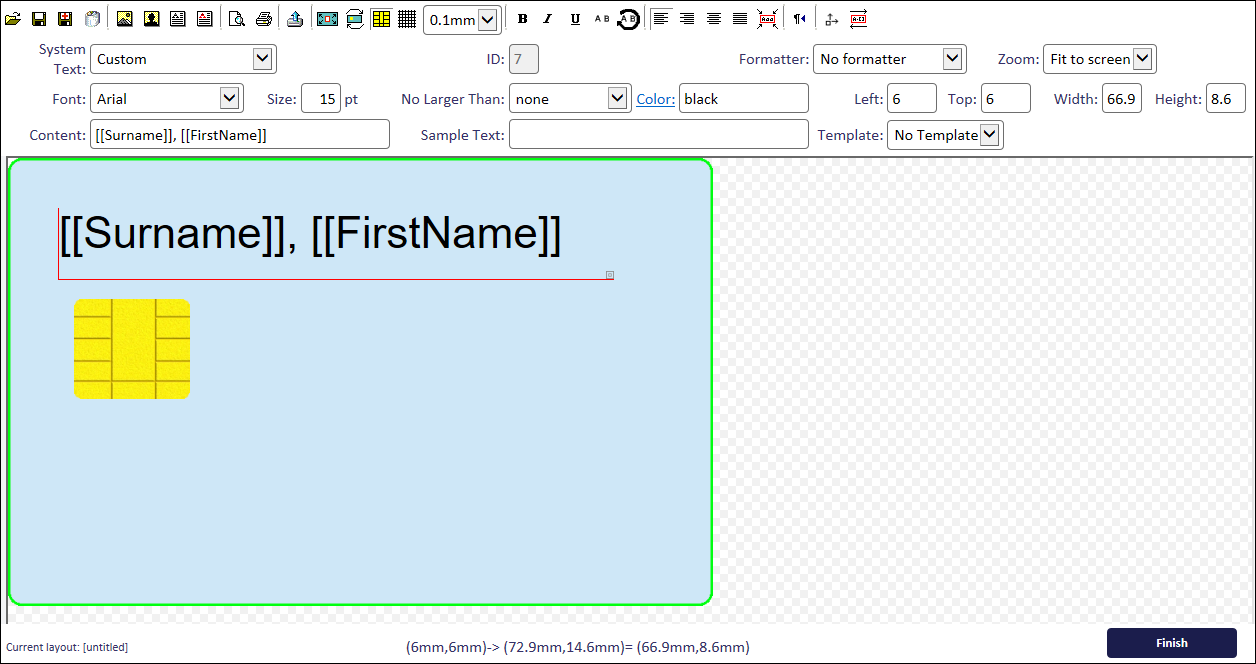
Task: Open the Zoom Fit to screen dropdown
Action: (x=1099, y=59)
